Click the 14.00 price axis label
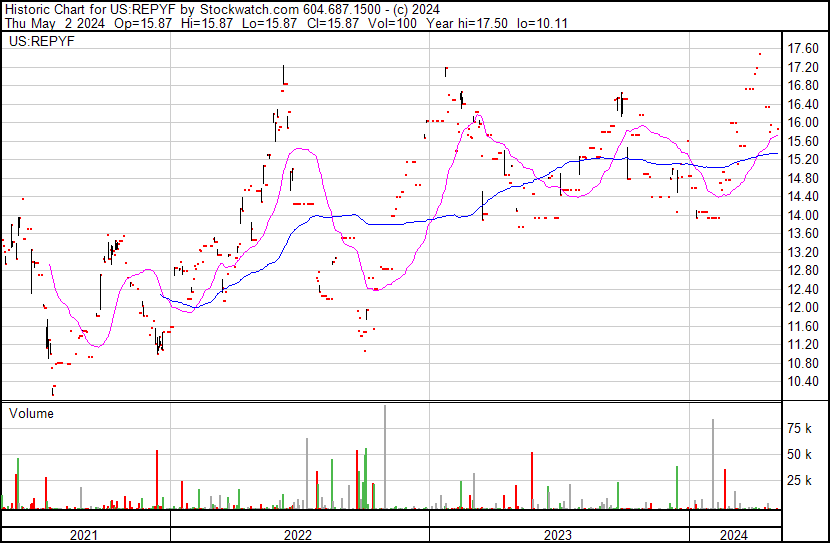The width and height of the screenshot is (830, 543). click(x=803, y=215)
